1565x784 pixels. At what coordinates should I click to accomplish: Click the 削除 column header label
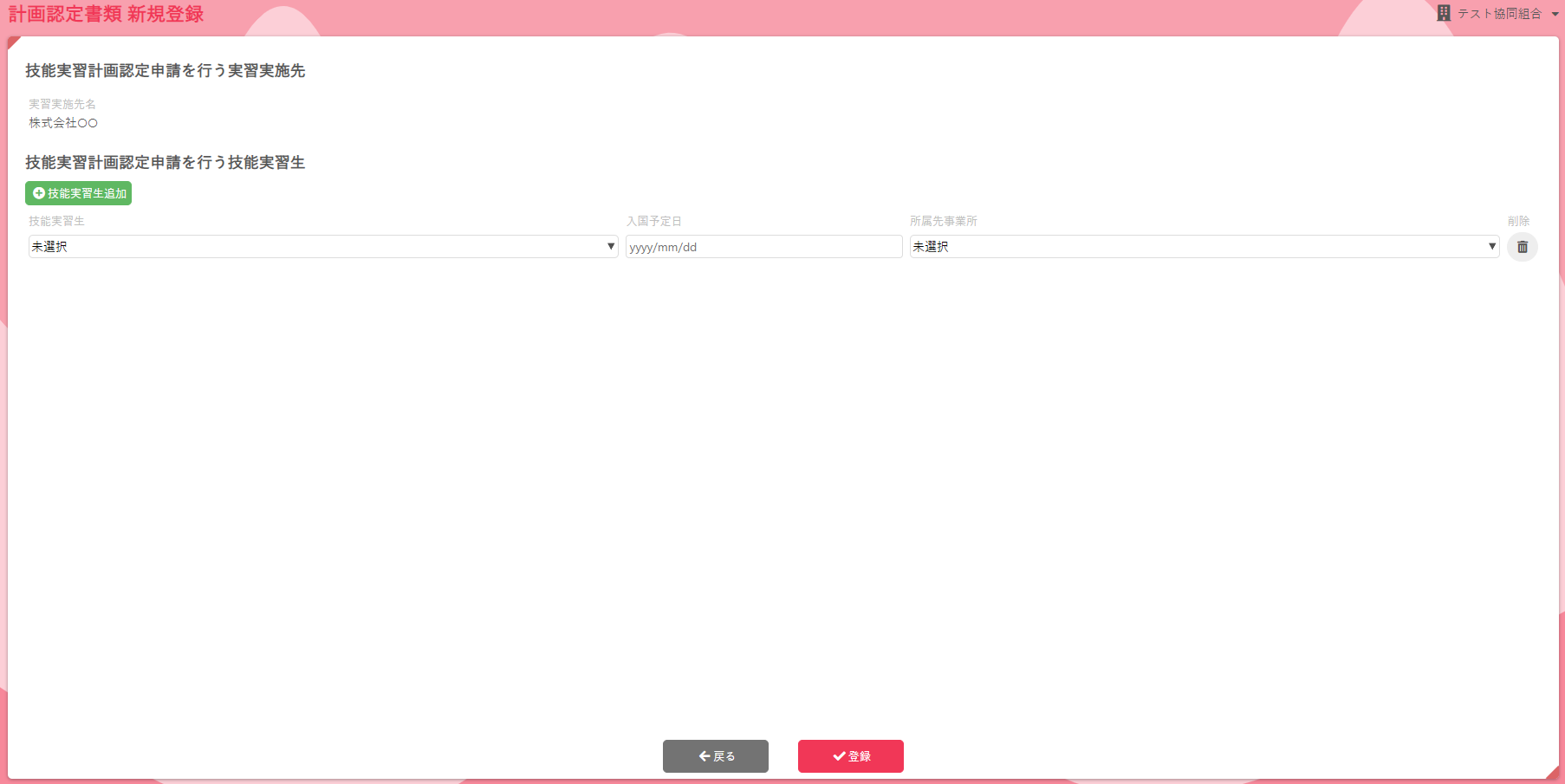pyautogui.click(x=1518, y=221)
